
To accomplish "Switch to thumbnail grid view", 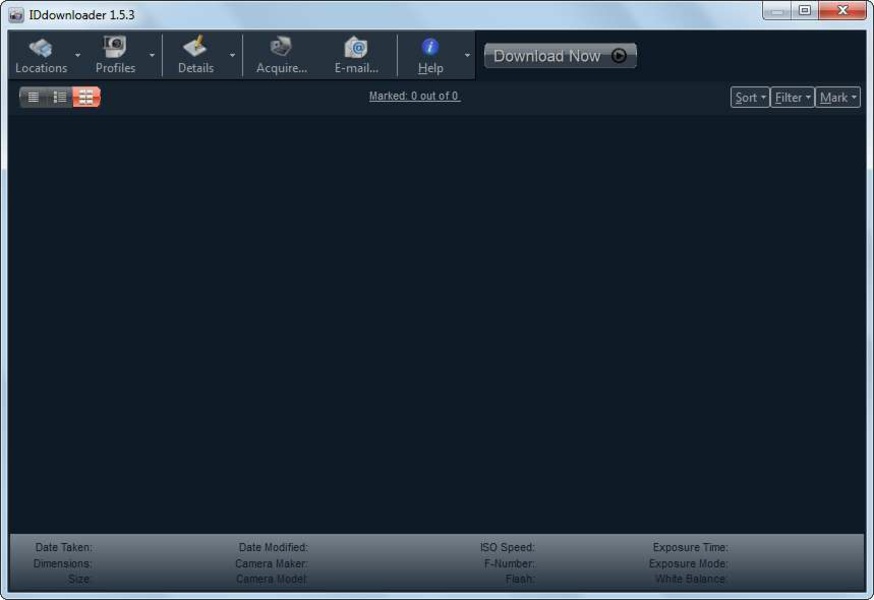I will 86,97.
